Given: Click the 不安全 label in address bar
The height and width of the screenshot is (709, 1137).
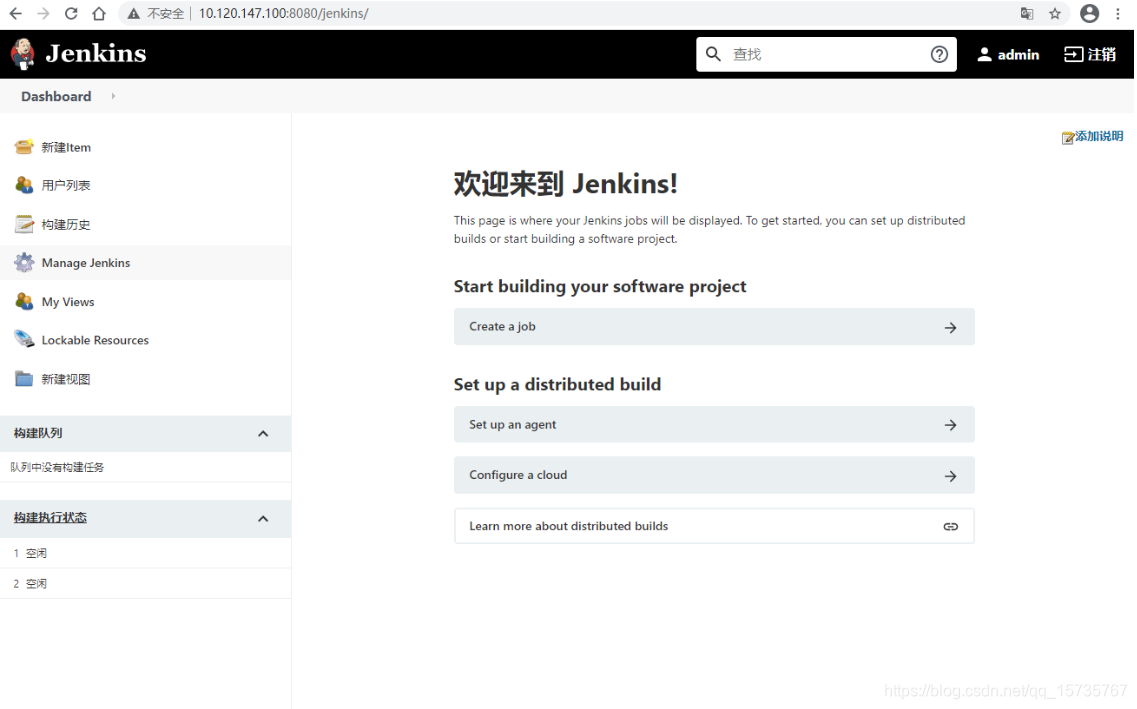Looking at the screenshot, I should (165, 13).
